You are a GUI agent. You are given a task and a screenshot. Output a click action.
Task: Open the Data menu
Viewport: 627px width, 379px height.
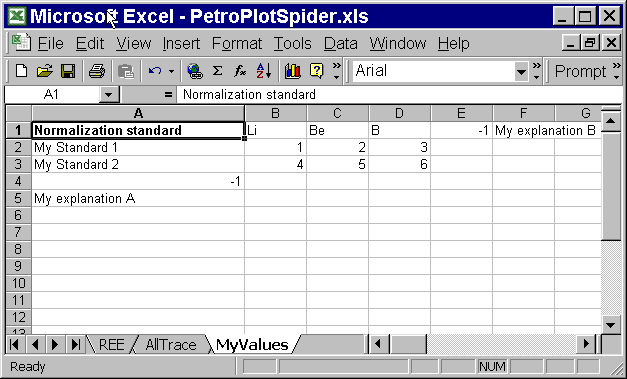pyautogui.click(x=340, y=43)
